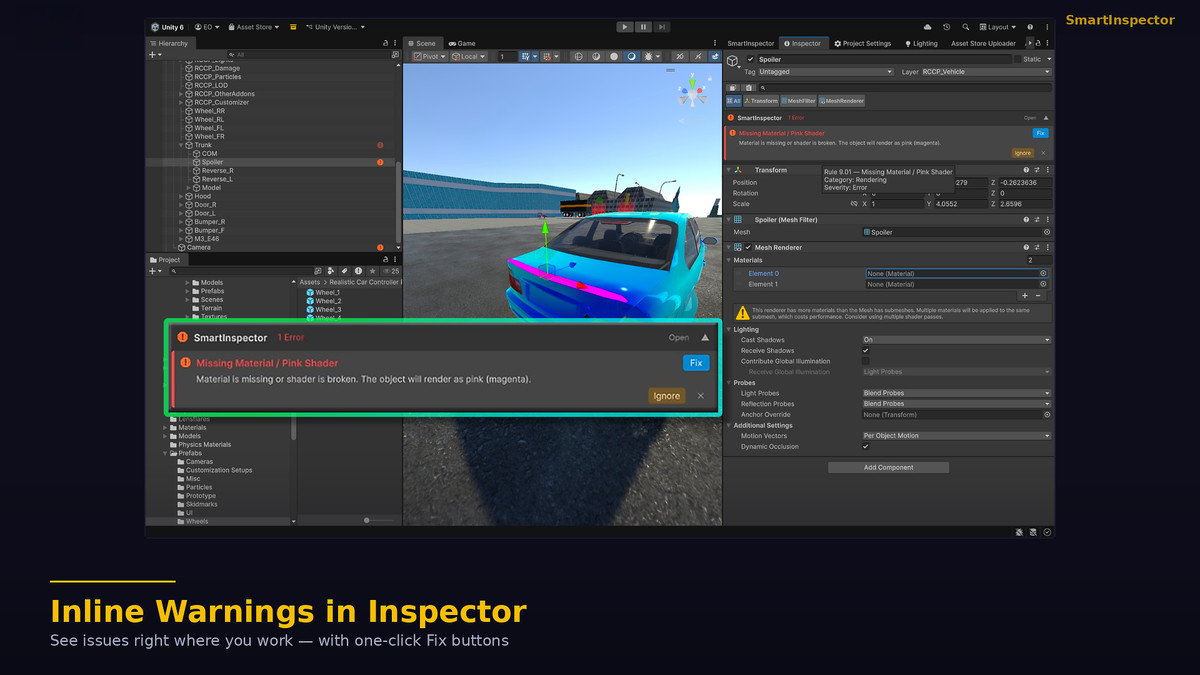Open the Project Settings tab
Image resolution: width=1200 pixels, height=675 pixels.
point(863,43)
